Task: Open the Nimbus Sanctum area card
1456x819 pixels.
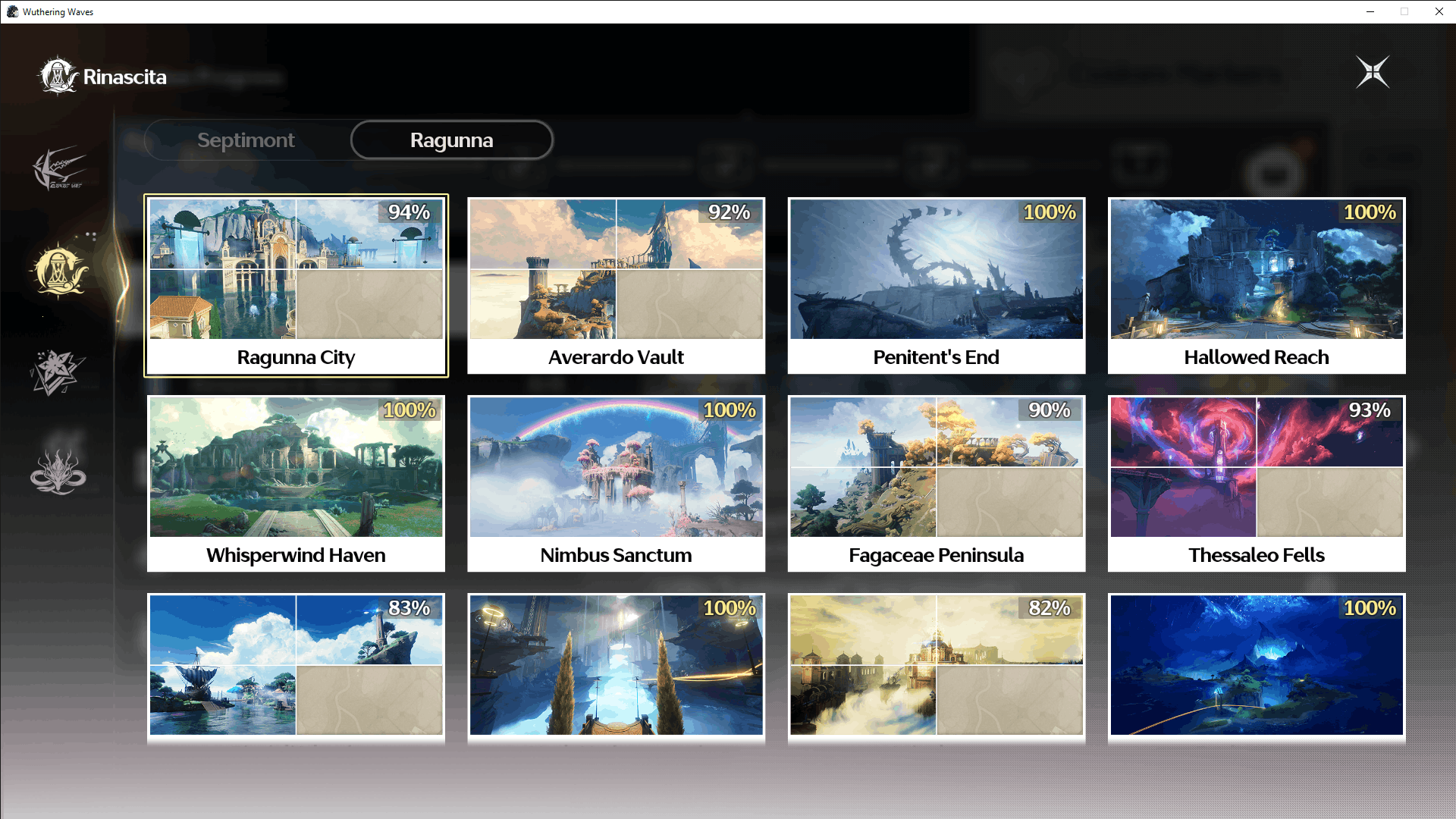Action: tap(617, 484)
